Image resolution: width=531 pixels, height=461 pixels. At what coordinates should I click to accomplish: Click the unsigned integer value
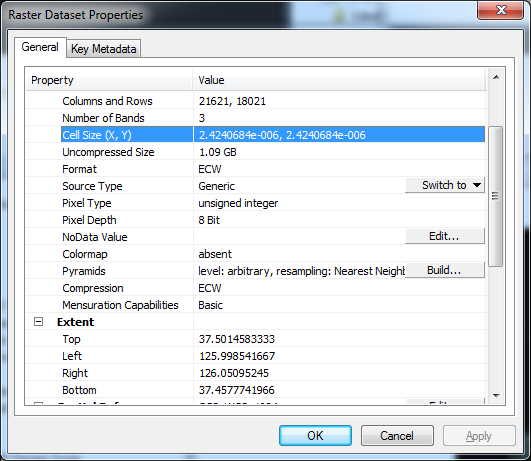coord(238,203)
